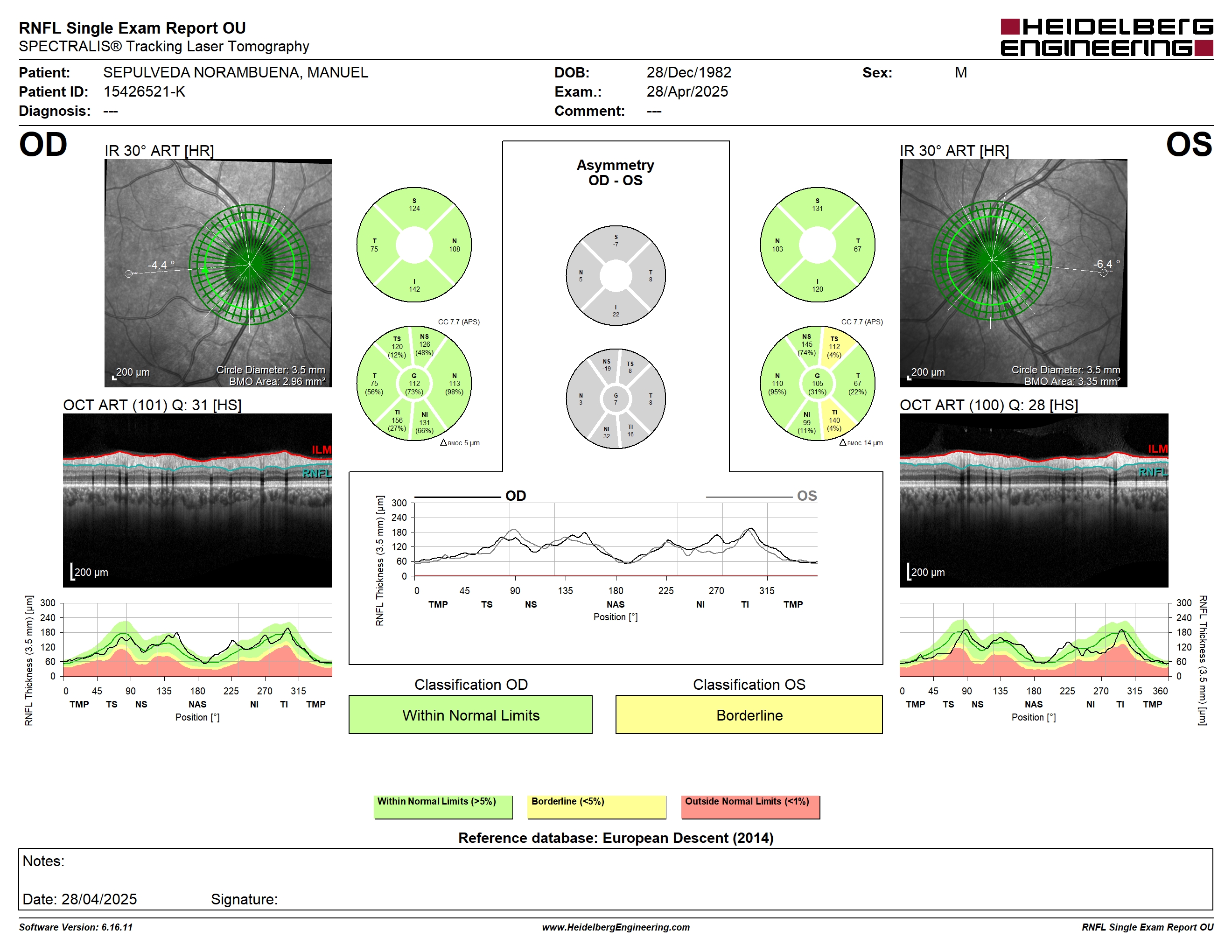This screenshot has height=952, width=1232.
Task: Click the OD superior sector value 124
Action: (414, 208)
